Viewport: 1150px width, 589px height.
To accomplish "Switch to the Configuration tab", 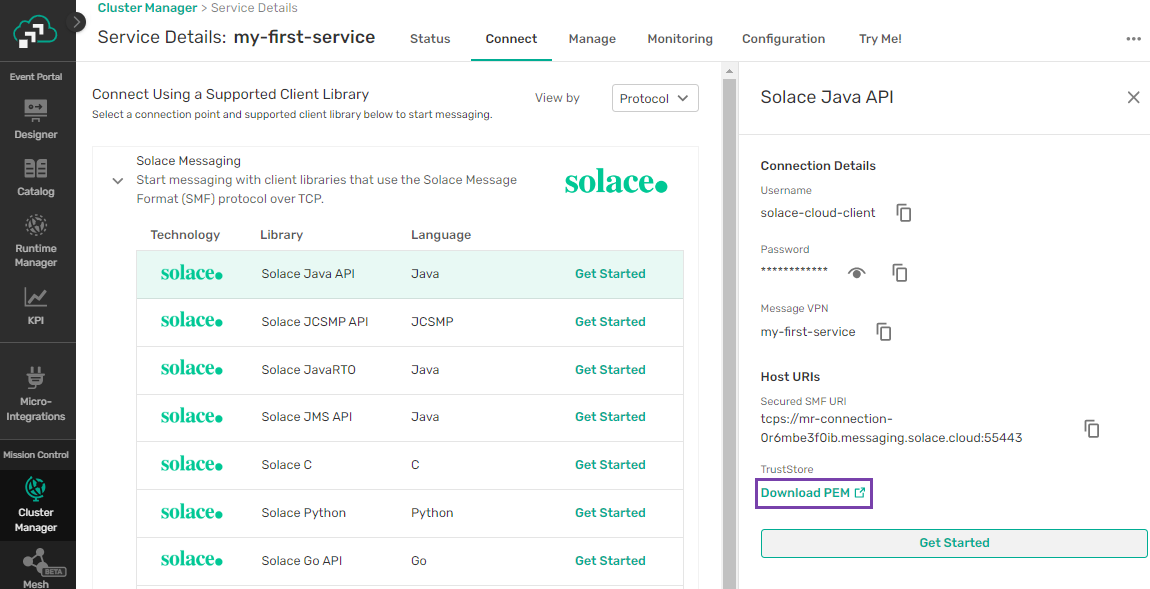I will click(x=783, y=39).
